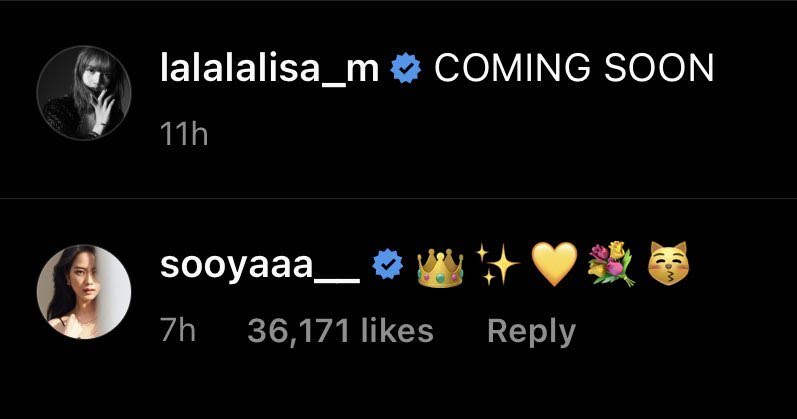This screenshot has height=419, width=797.
Task: Open sooyaaa__'s profile picture
Action: [x=84, y=291]
